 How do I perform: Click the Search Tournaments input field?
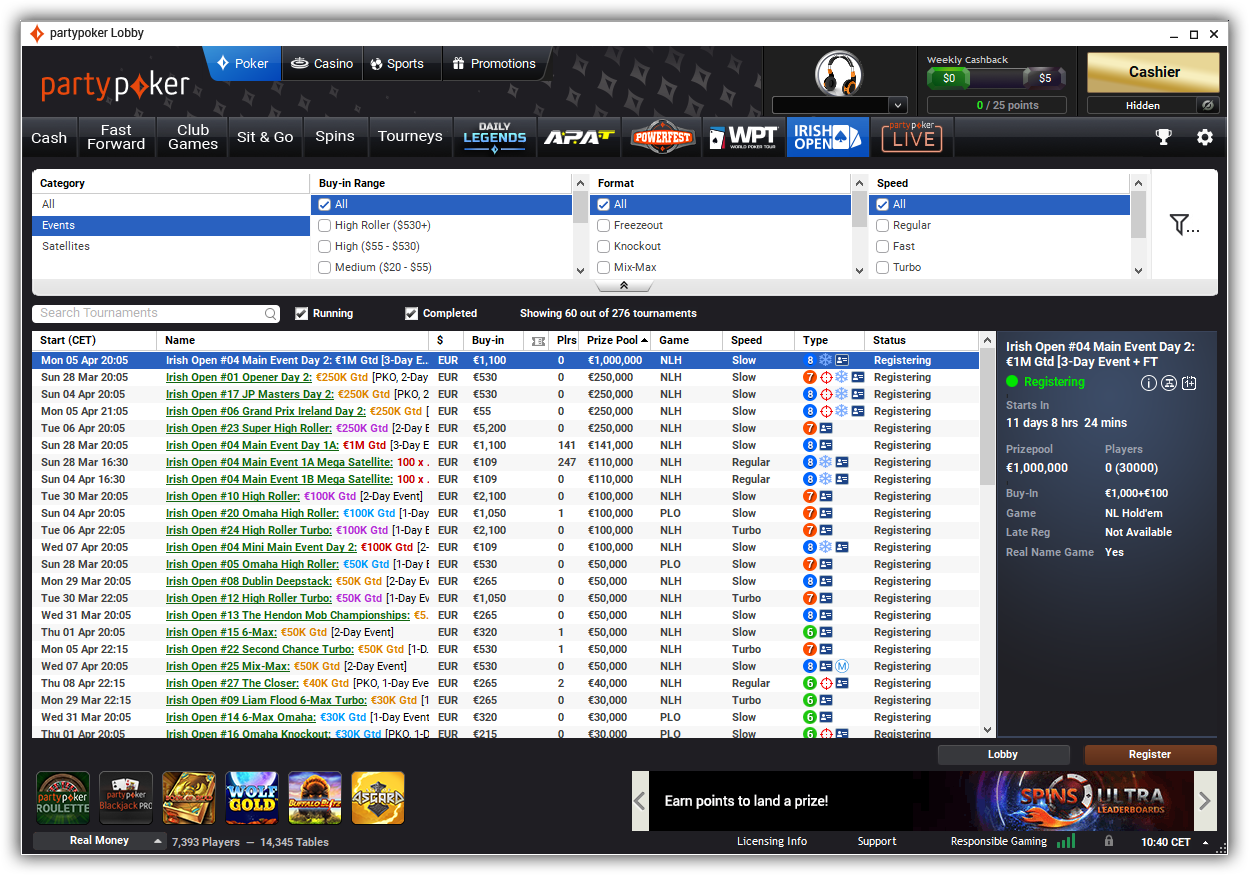coord(150,314)
